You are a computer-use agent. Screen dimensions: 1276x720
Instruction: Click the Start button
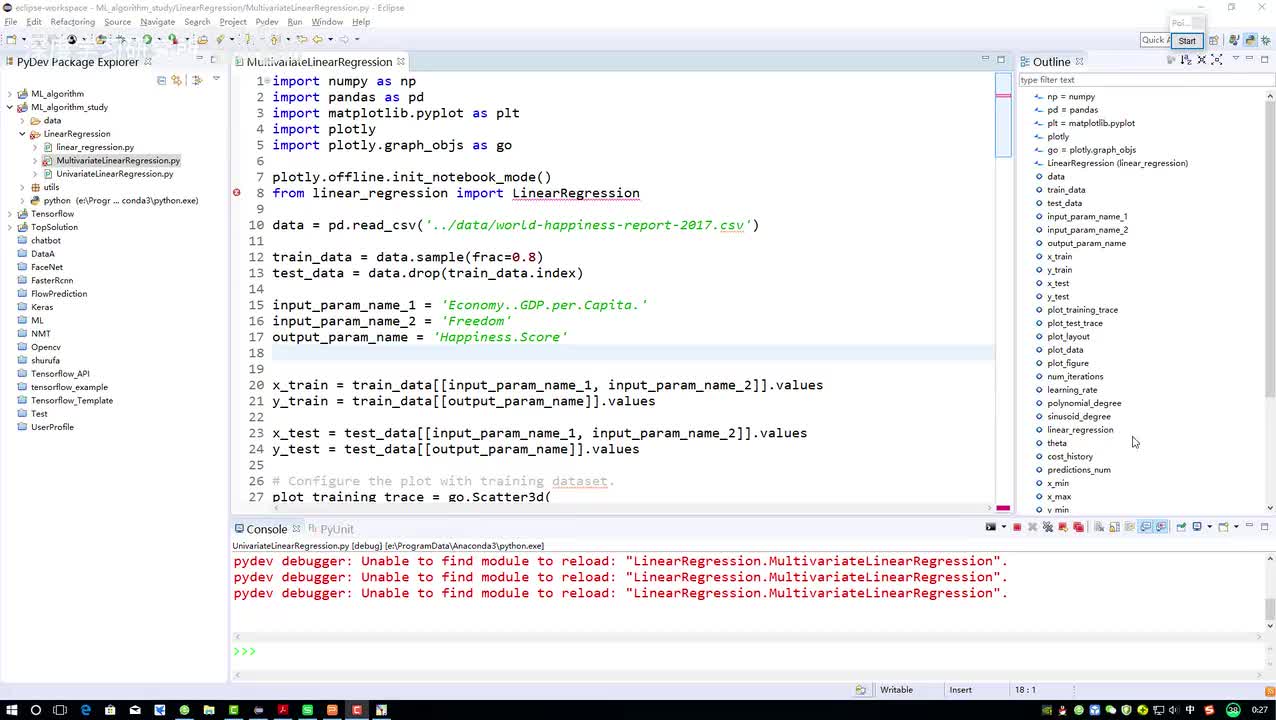(x=1187, y=41)
